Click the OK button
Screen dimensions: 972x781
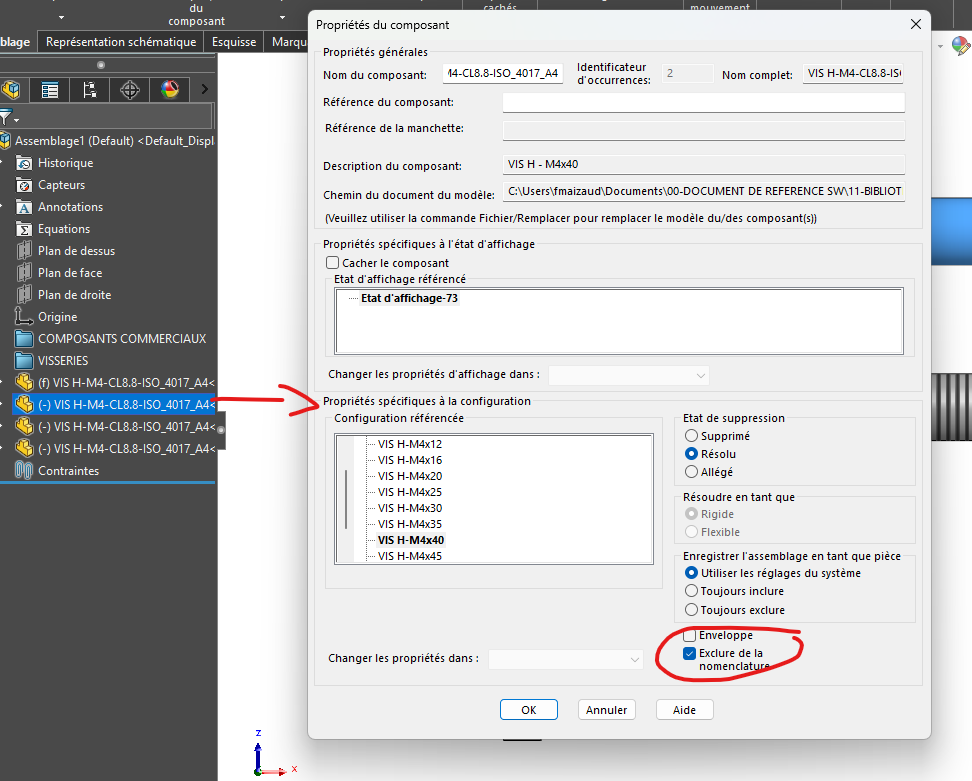point(528,710)
